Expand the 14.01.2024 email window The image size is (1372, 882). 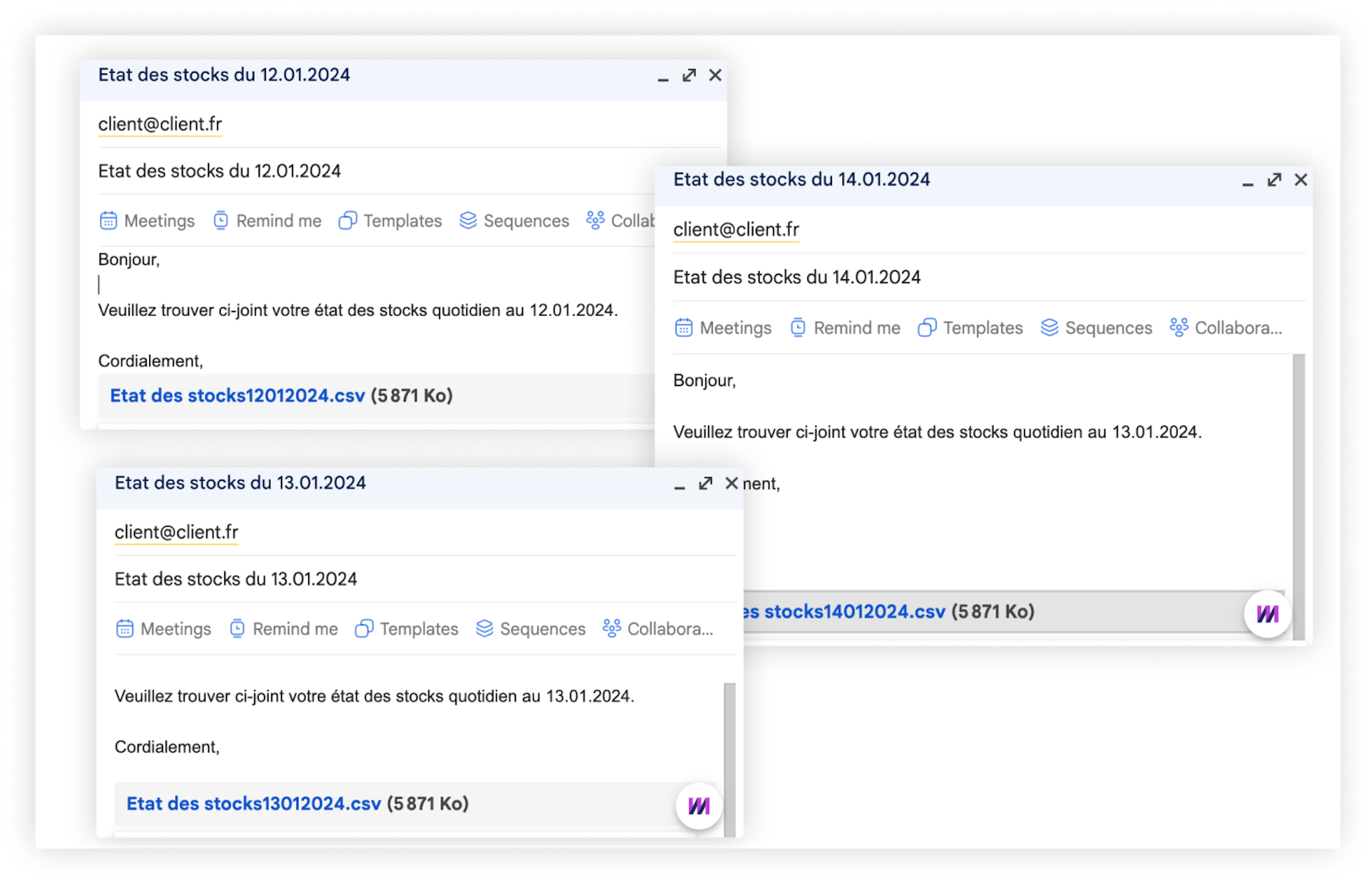point(1274,180)
